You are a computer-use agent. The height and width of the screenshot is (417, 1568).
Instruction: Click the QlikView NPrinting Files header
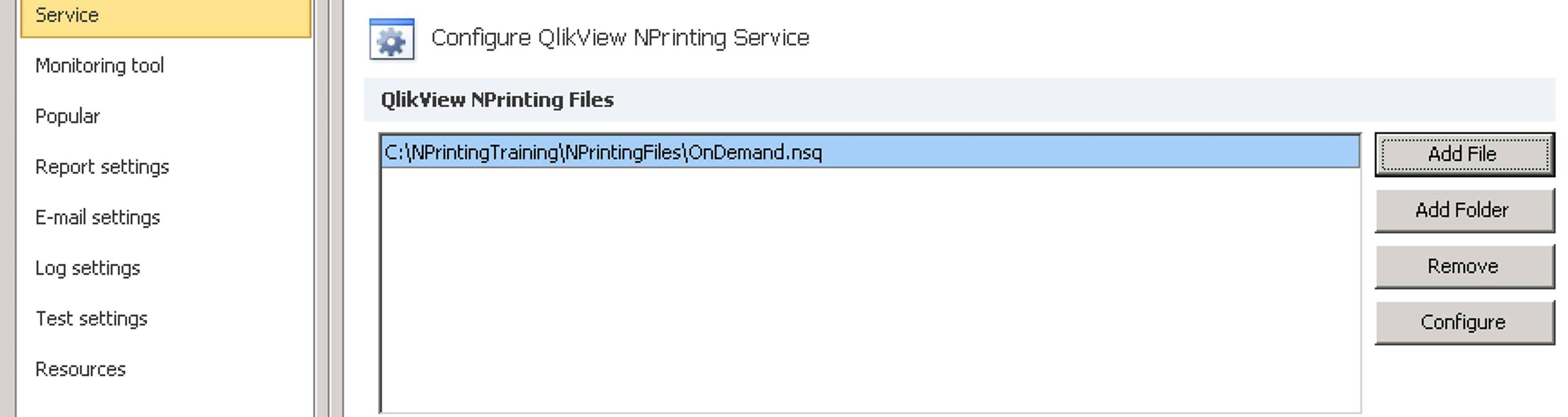pos(497,100)
